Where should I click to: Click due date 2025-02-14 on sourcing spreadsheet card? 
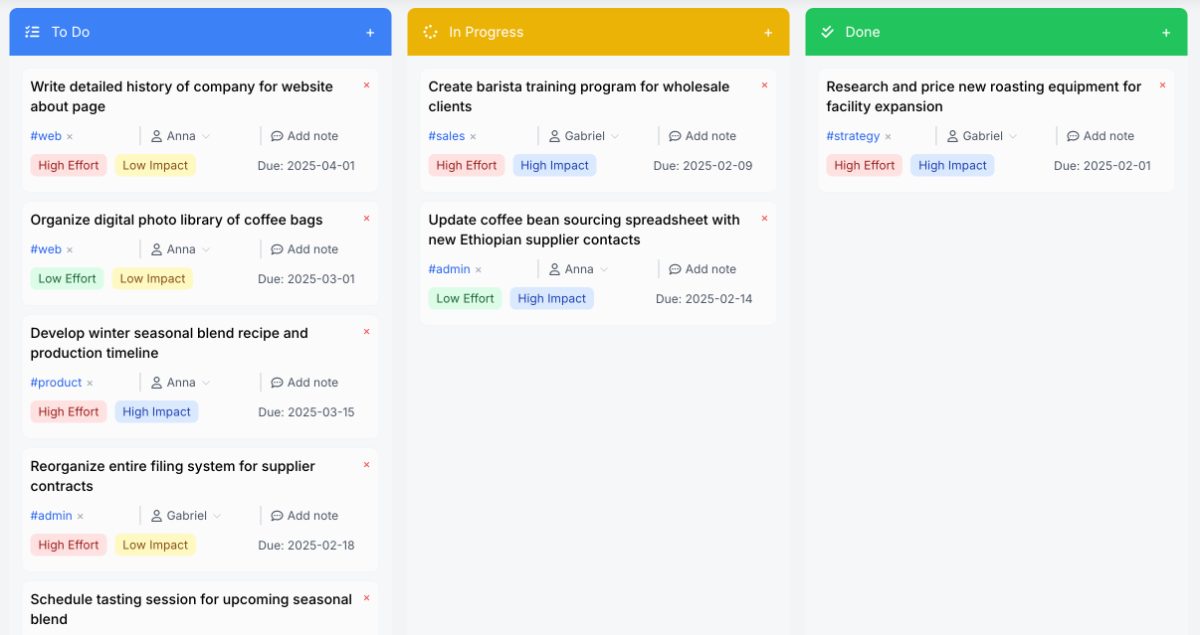tap(704, 299)
